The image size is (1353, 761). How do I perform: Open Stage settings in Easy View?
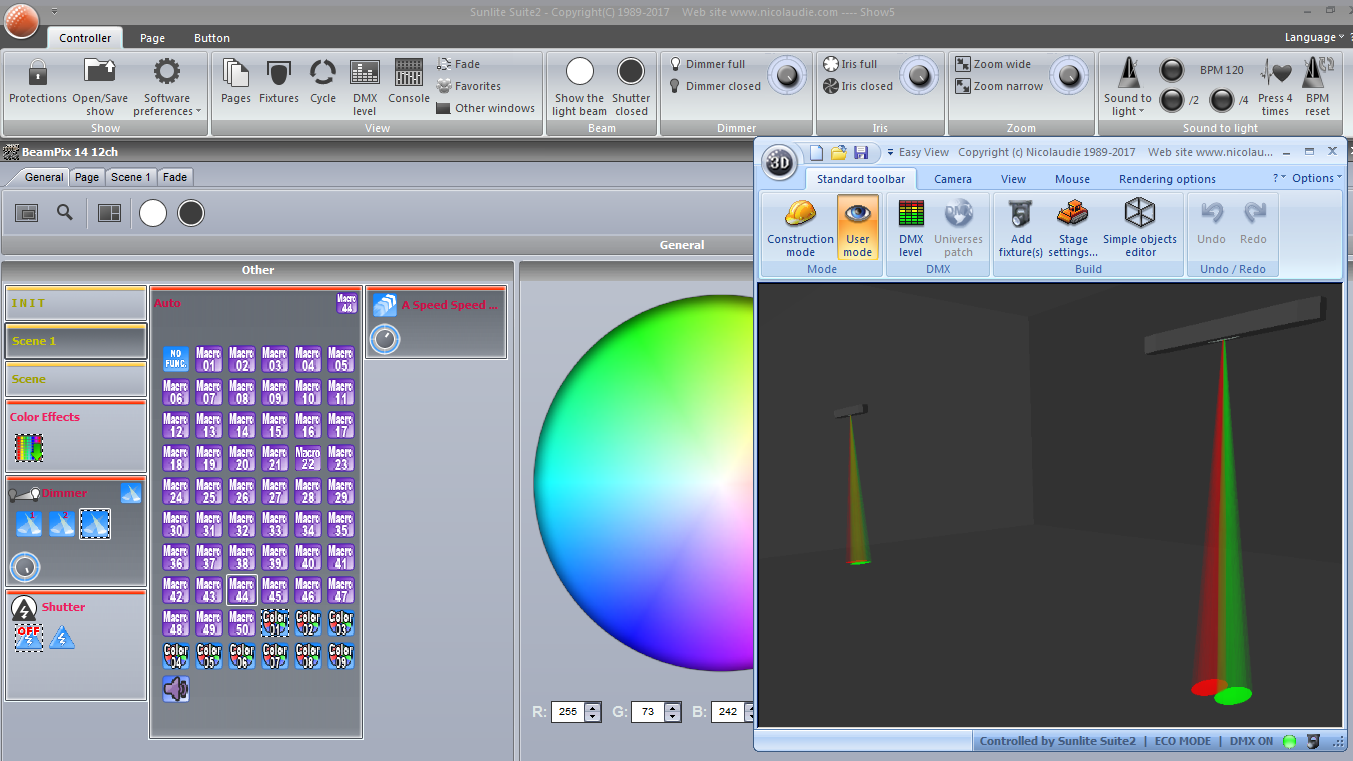click(1073, 227)
